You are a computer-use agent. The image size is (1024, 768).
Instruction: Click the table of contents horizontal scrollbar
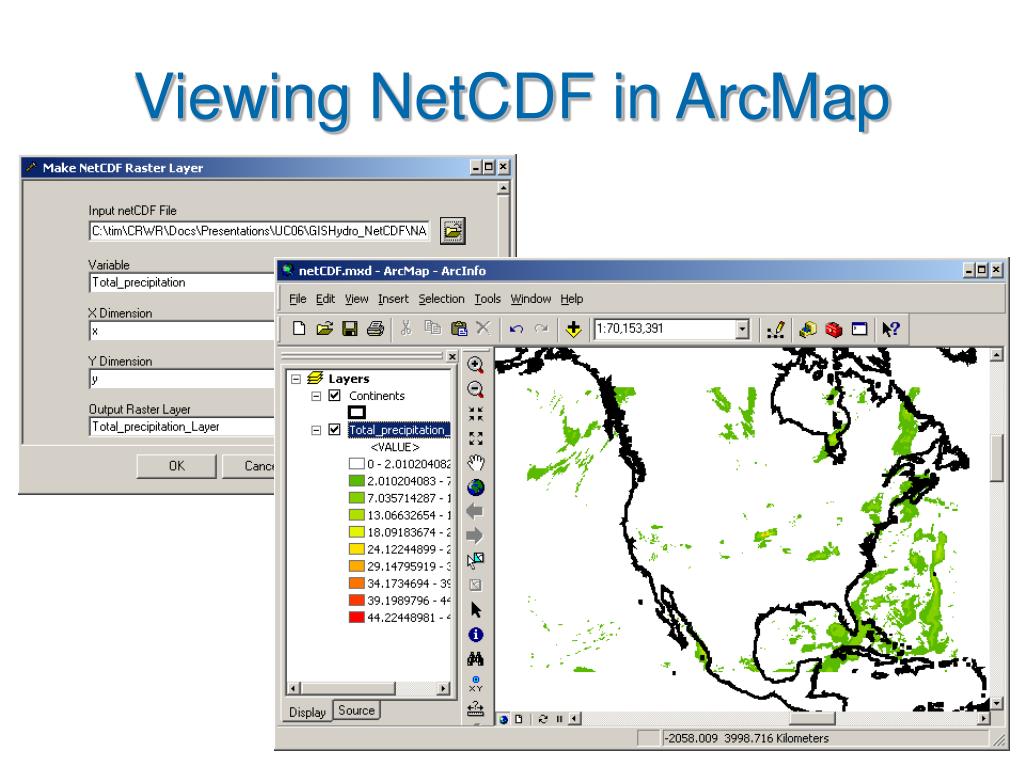(x=370, y=688)
